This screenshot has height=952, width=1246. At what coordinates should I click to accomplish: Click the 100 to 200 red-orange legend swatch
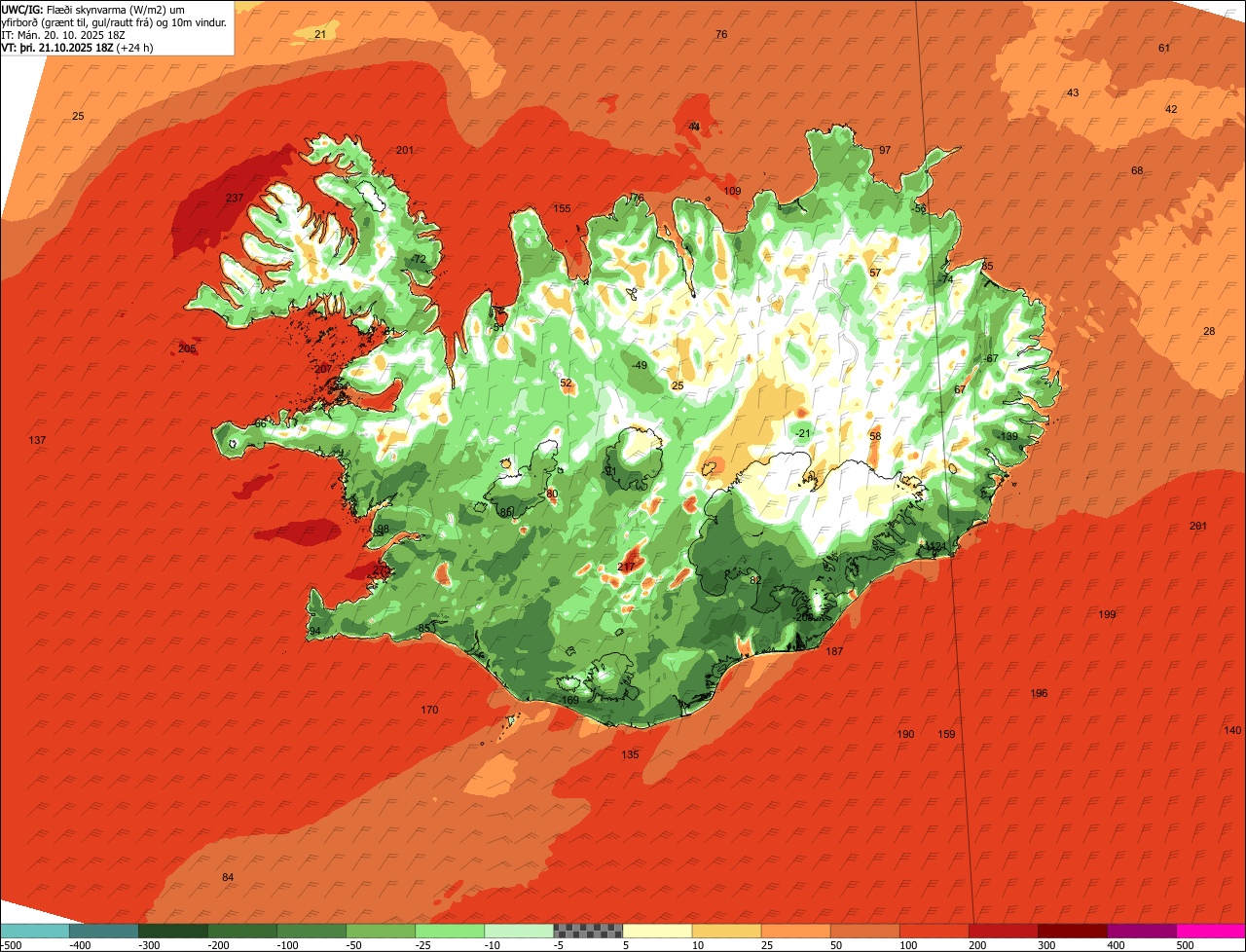coord(934,931)
